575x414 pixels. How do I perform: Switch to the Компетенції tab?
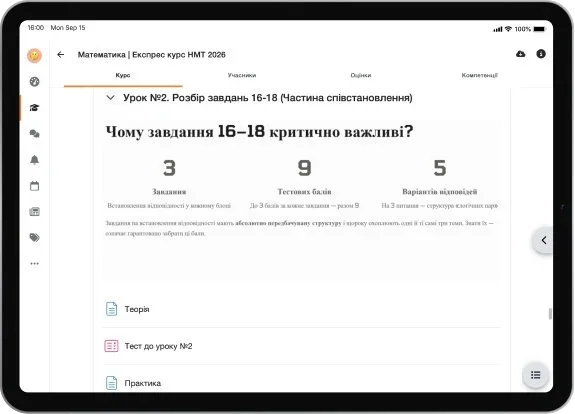point(479,75)
